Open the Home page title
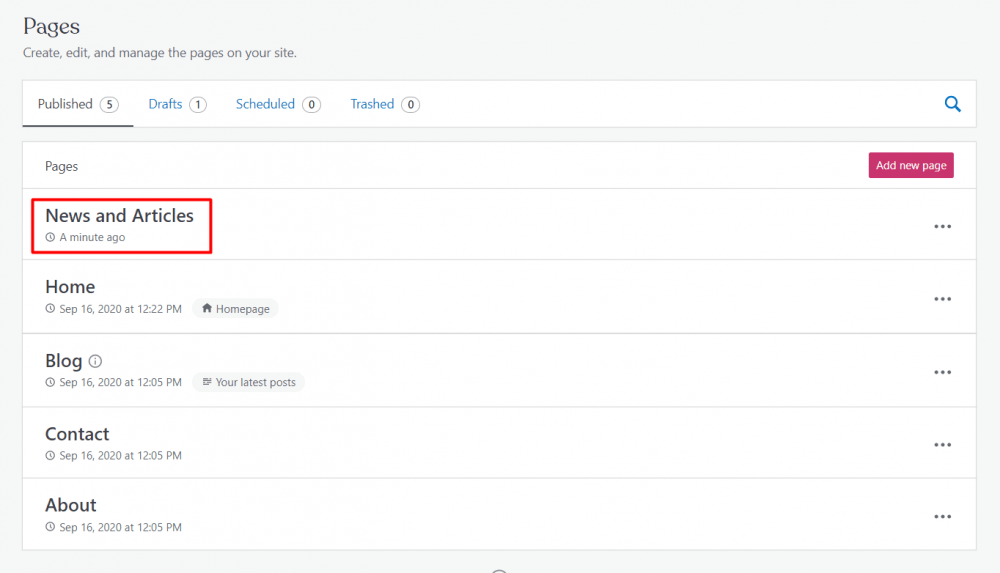 tap(70, 287)
